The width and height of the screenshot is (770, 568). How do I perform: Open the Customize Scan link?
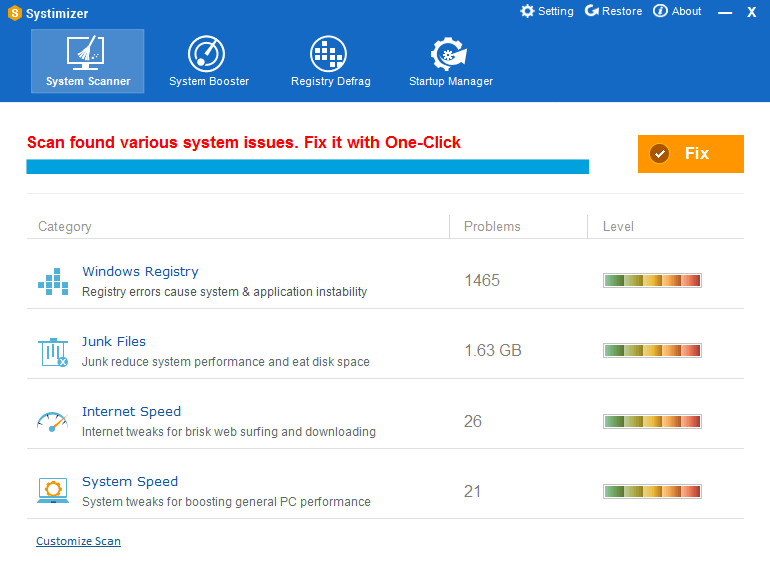(x=78, y=541)
